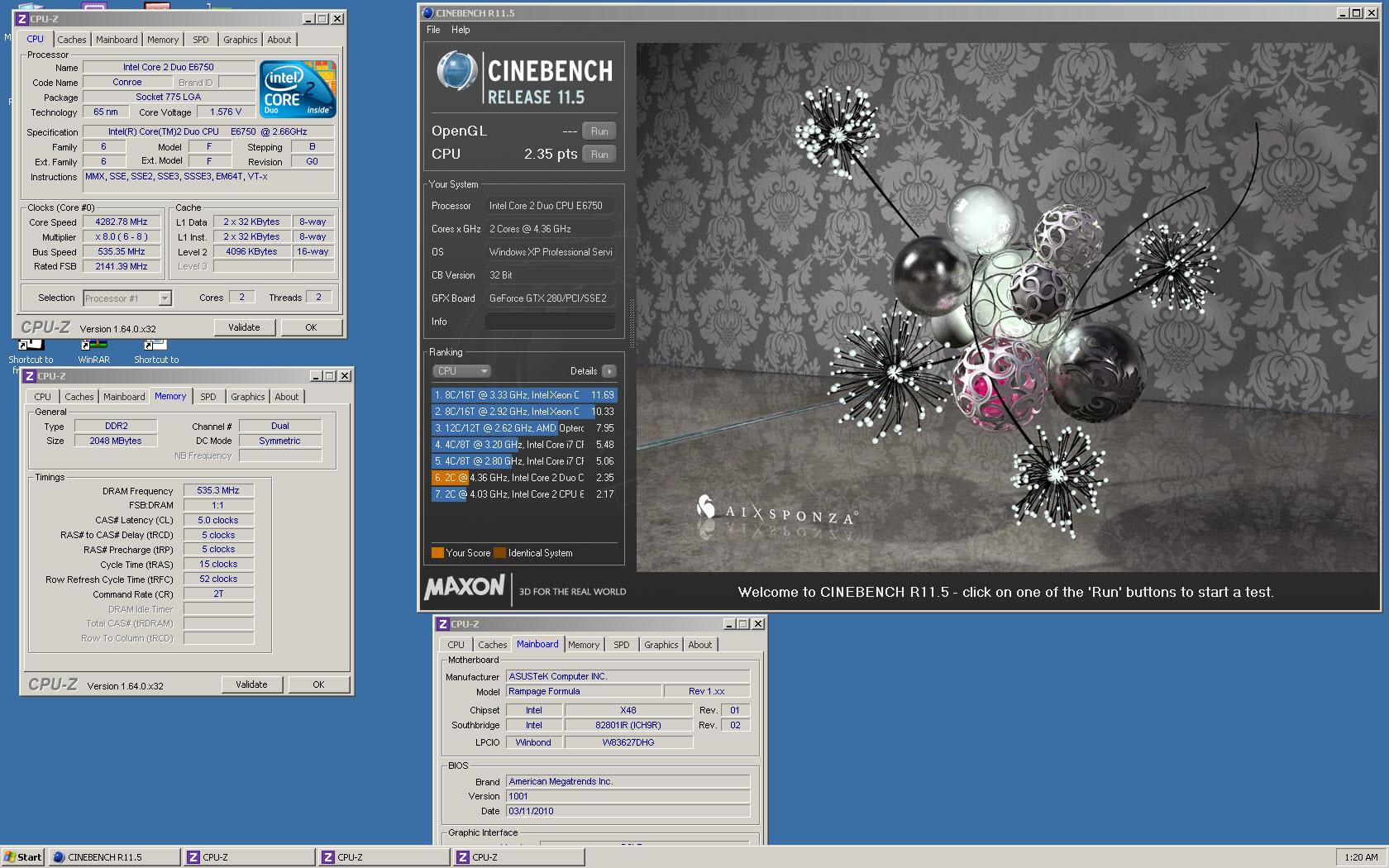The width and height of the screenshot is (1389, 868).
Task: Click the Cinebench title bar app icon
Action: 427,12
